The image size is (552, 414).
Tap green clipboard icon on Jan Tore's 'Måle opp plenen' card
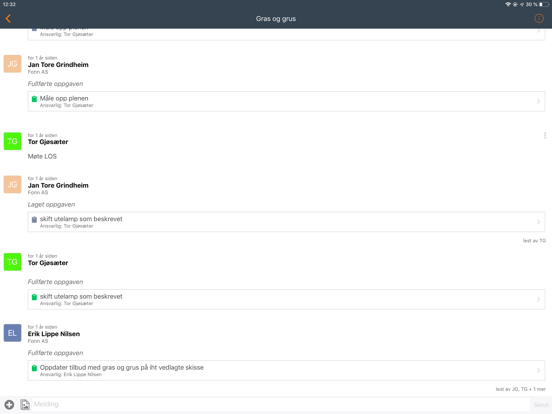pos(34,99)
